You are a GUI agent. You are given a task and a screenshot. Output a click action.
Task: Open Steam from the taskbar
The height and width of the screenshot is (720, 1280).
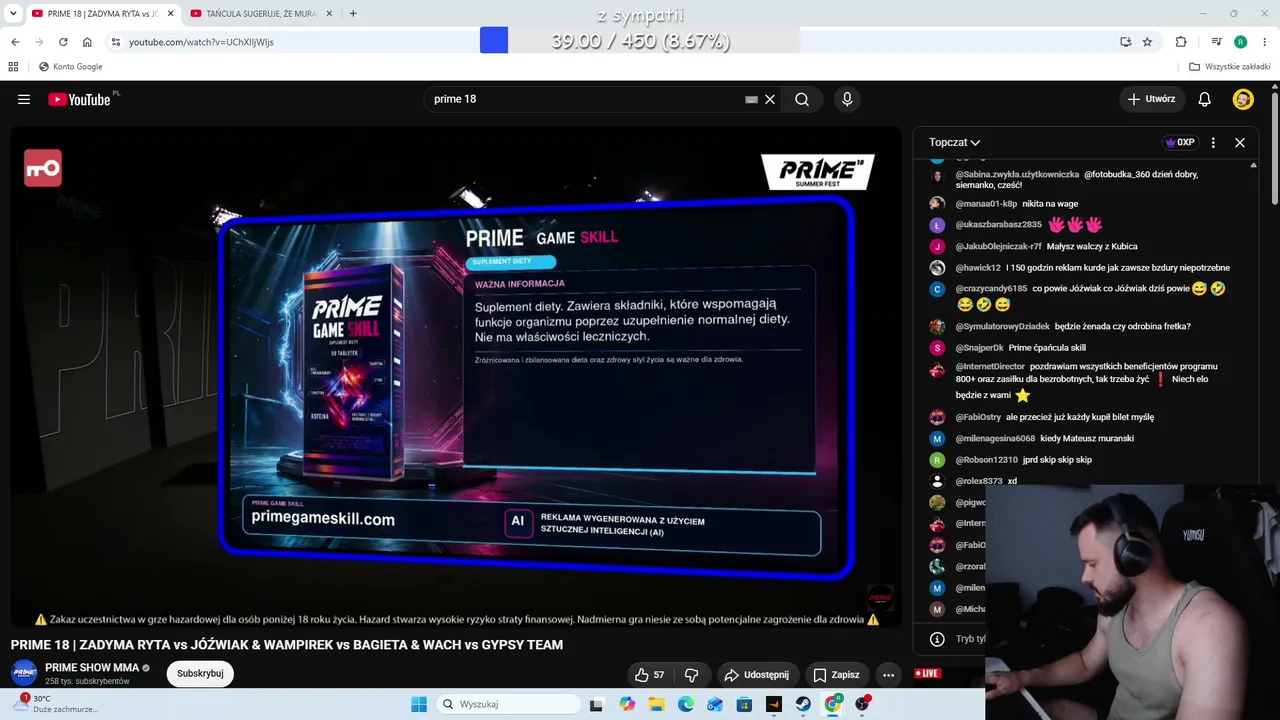pyautogui.click(x=803, y=704)
